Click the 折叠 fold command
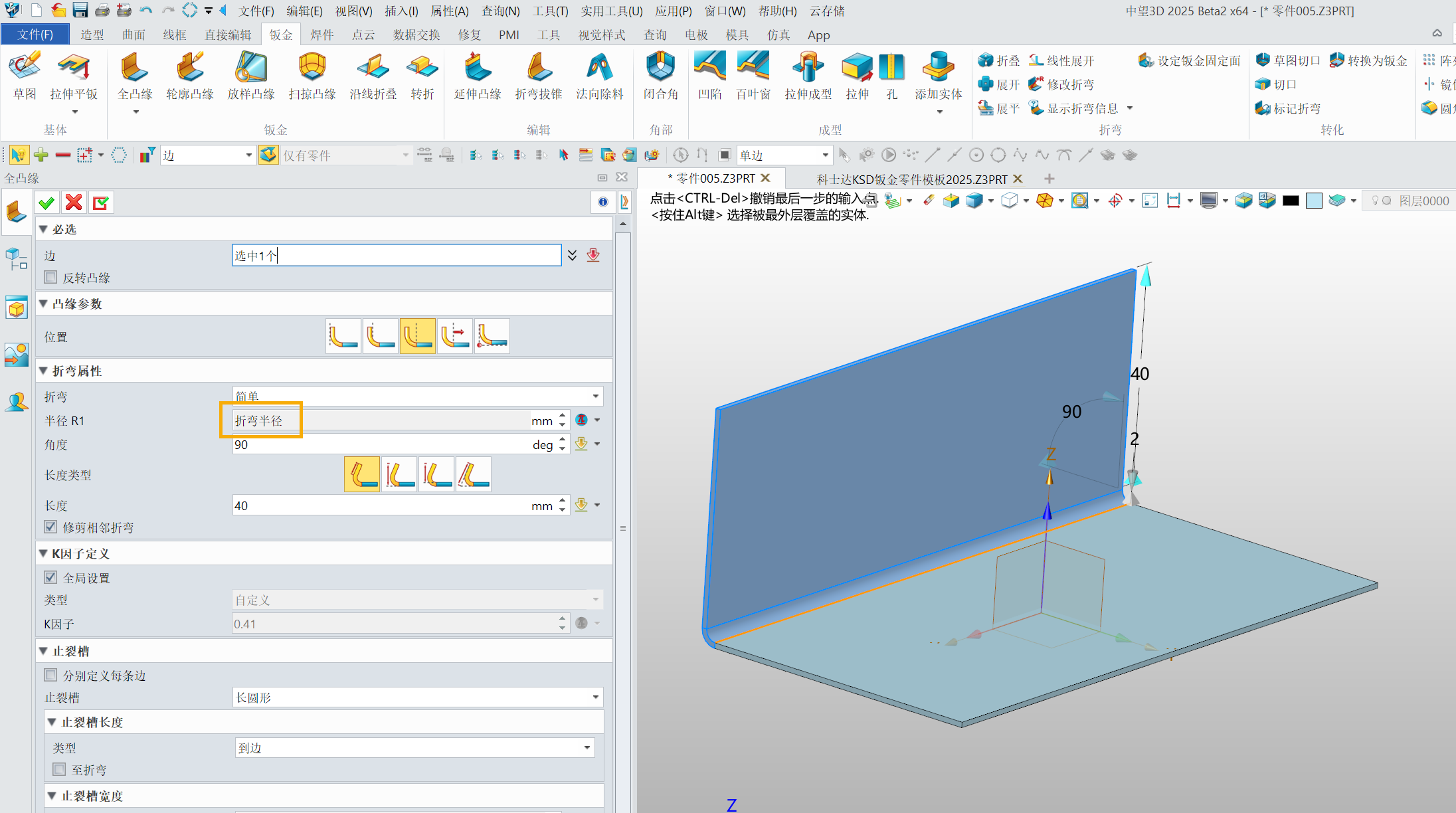The image size is (1456, 813). click(x=999, y=60)
